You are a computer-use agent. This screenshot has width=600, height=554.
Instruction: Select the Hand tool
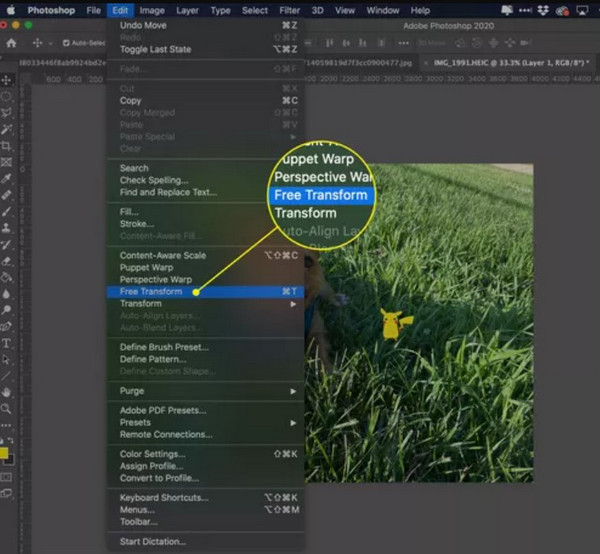(6, 393)
